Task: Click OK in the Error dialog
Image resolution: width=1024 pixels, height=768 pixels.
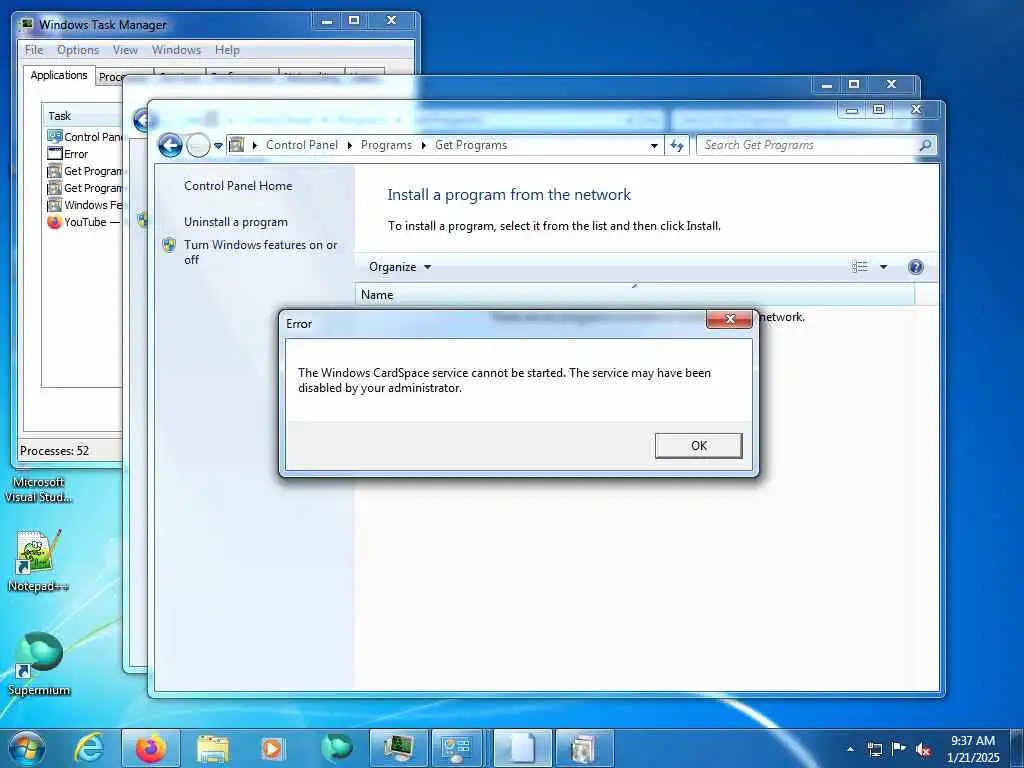Action: (x=698, y=445)
